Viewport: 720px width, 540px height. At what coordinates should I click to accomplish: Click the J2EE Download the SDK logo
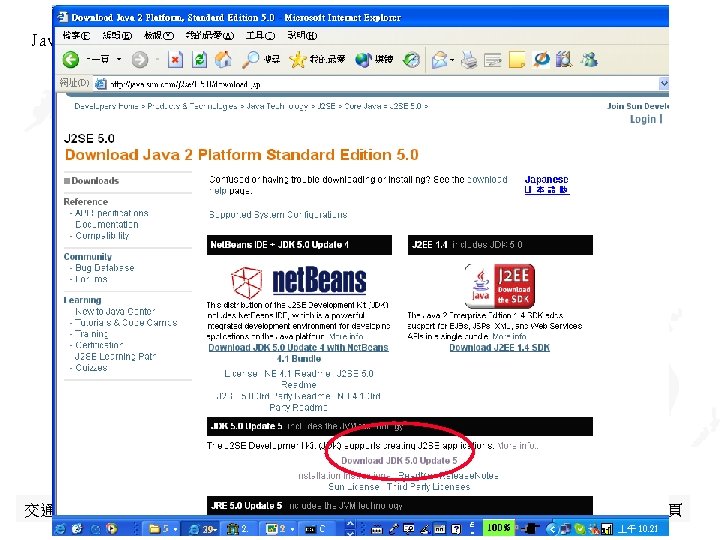point(500,285)
